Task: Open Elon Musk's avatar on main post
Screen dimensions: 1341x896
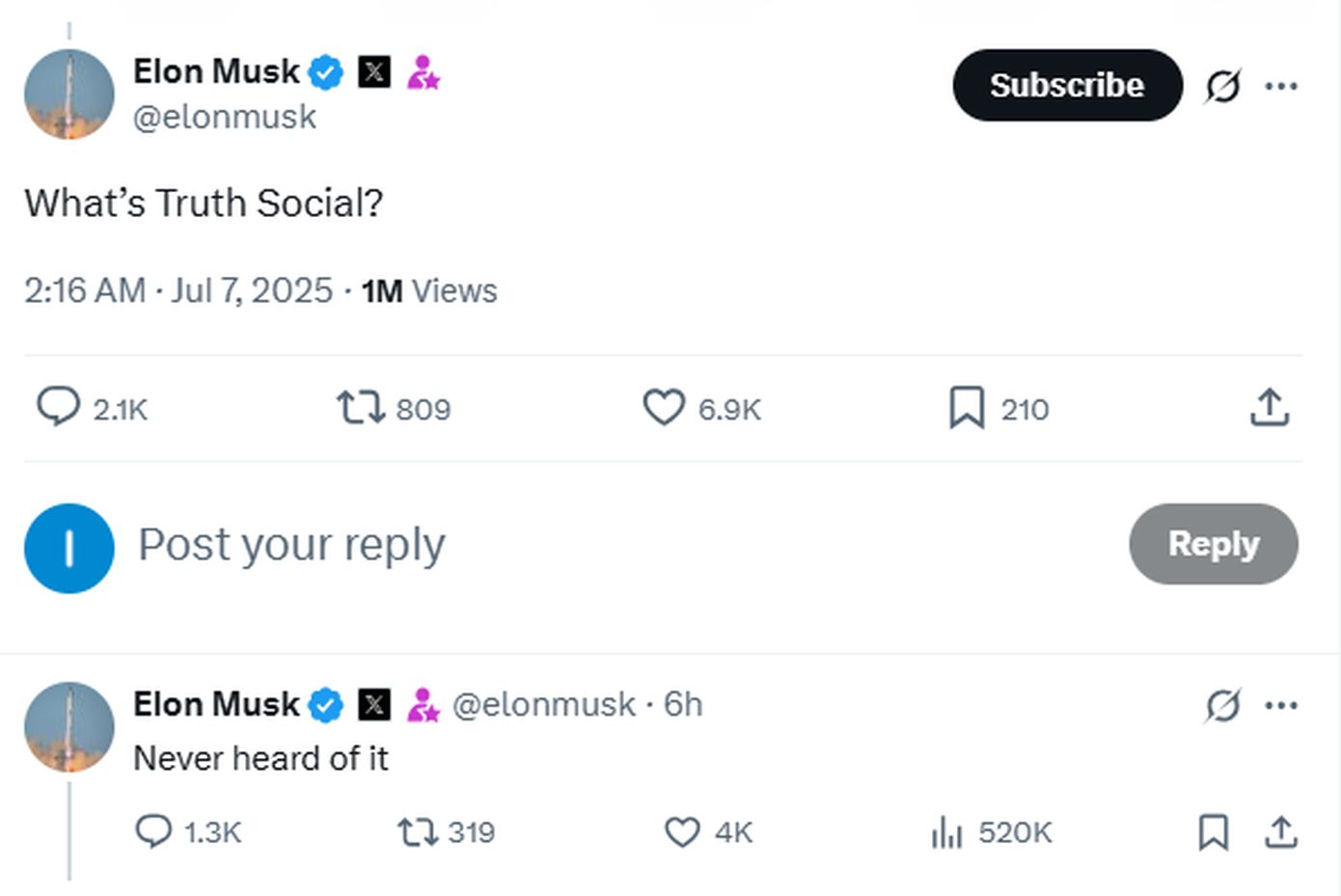Action: click(69, 94)
